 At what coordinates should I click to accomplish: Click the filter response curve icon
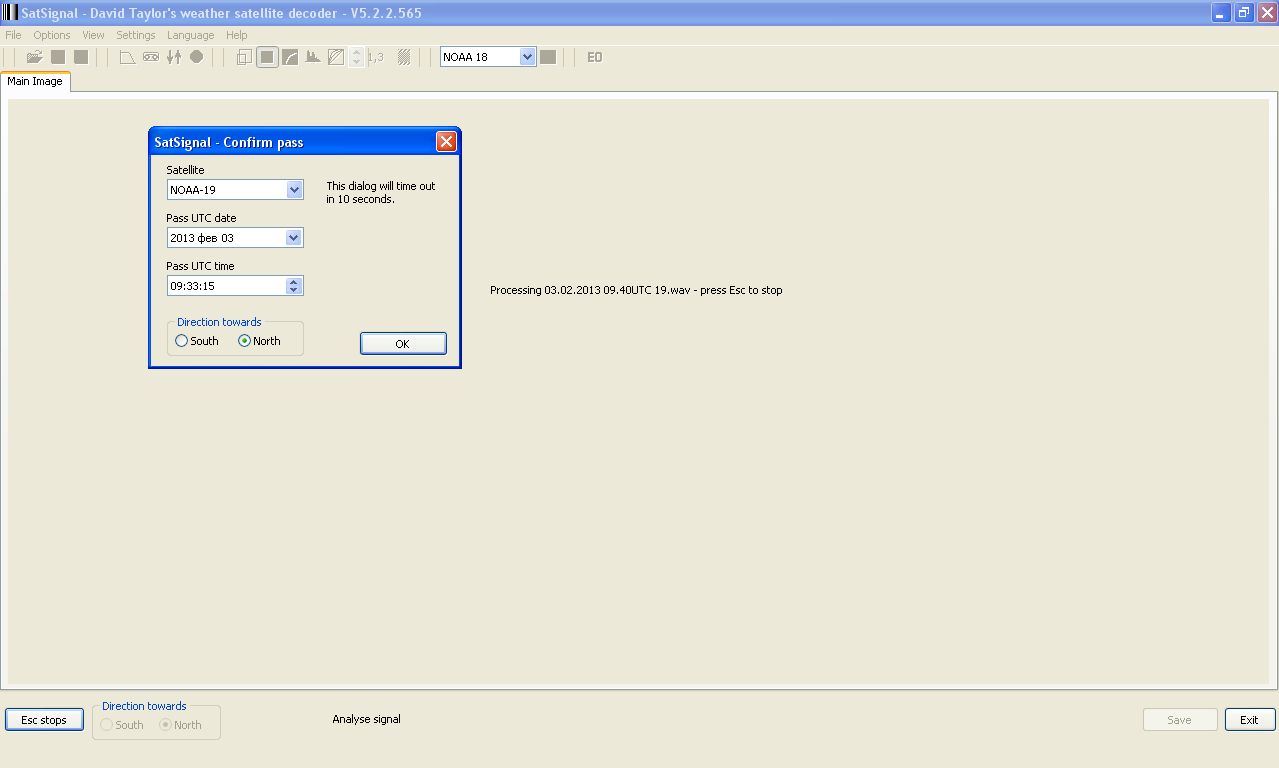point(127,57)
